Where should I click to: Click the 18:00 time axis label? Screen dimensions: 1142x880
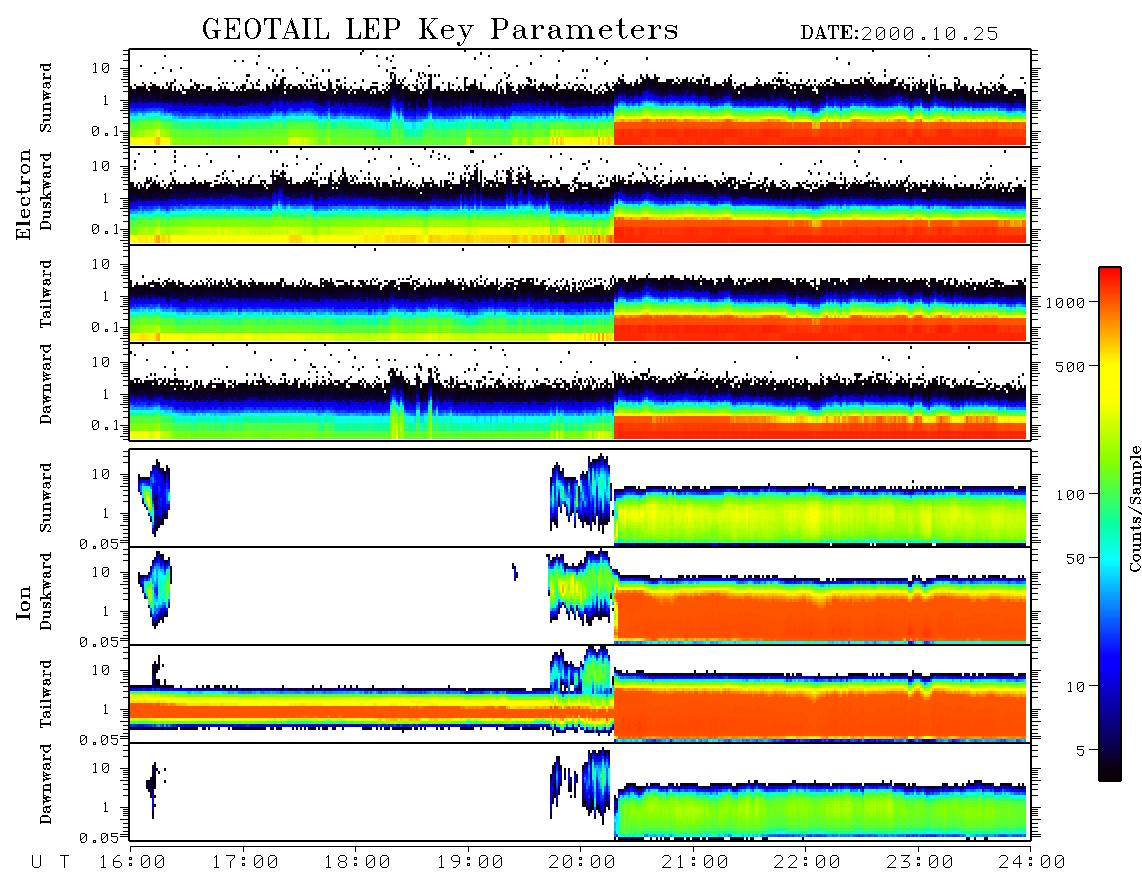click(357, 863)
